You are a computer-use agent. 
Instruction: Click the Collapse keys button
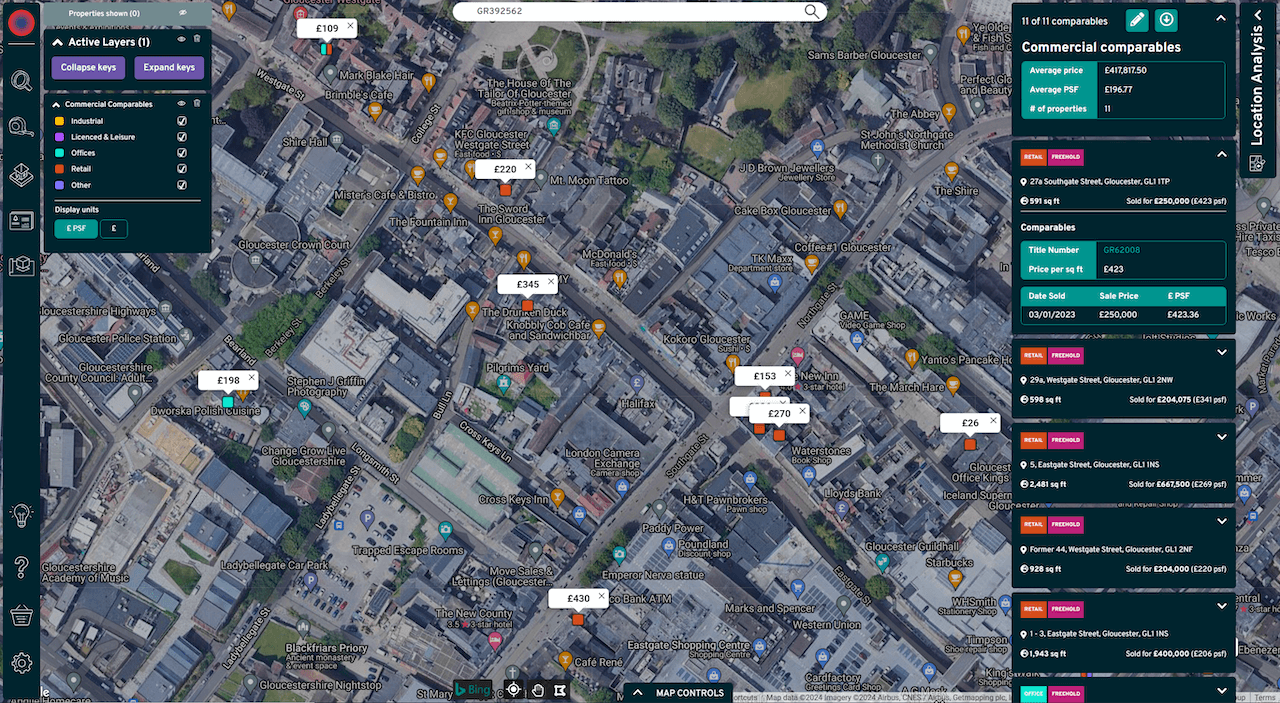[88, 68]
